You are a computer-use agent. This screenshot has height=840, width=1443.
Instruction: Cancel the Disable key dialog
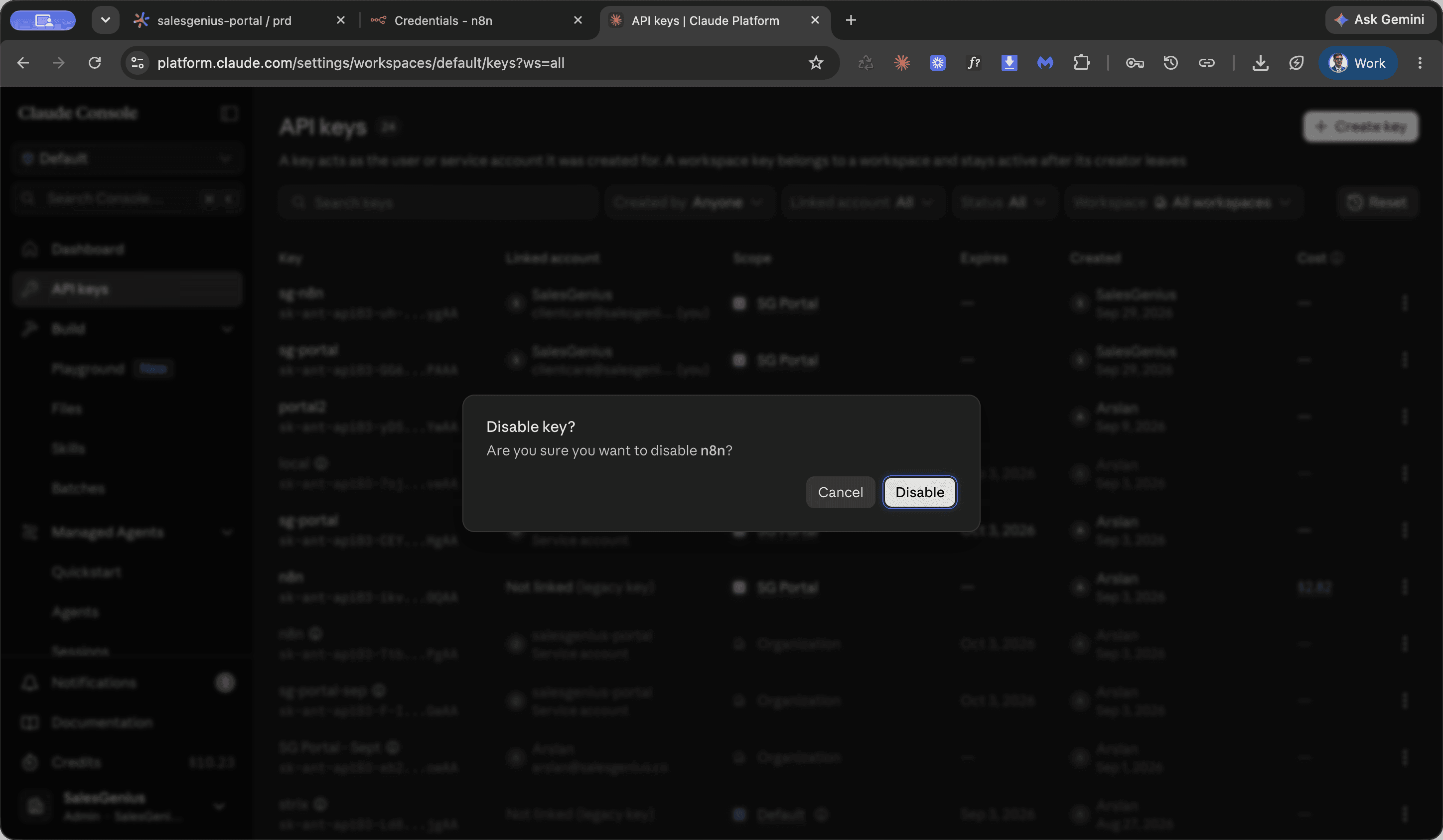click(840, 492)
